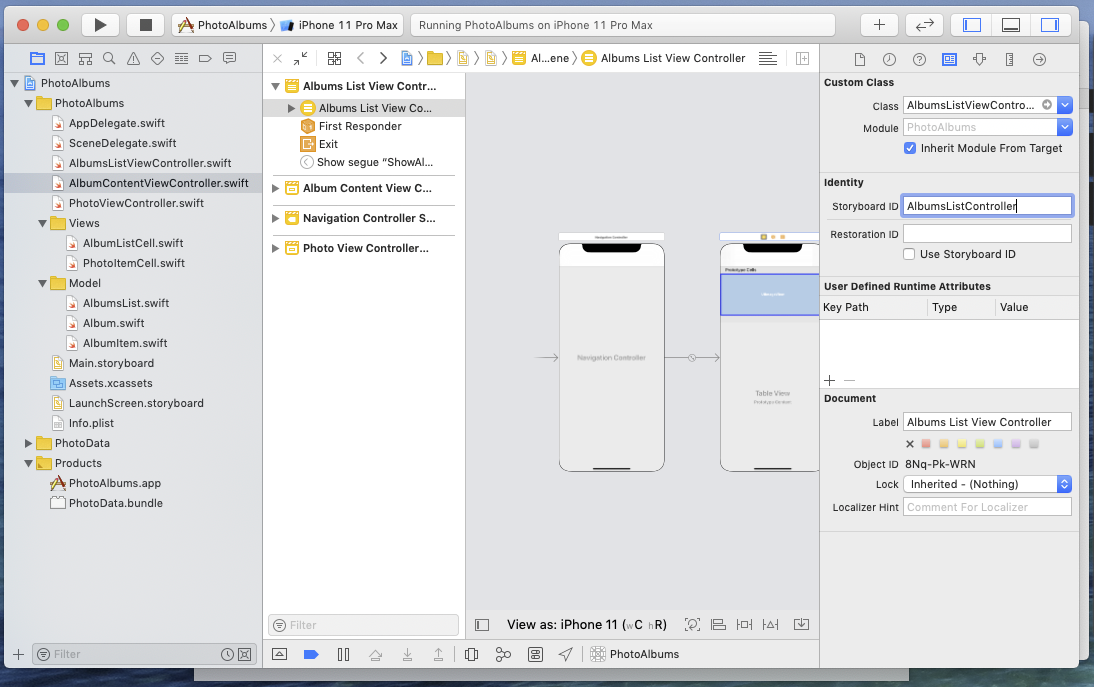This screenshot has width=1094, height=687.
Task: Open Debug View Hierarchy
Action: click(471, 654)
